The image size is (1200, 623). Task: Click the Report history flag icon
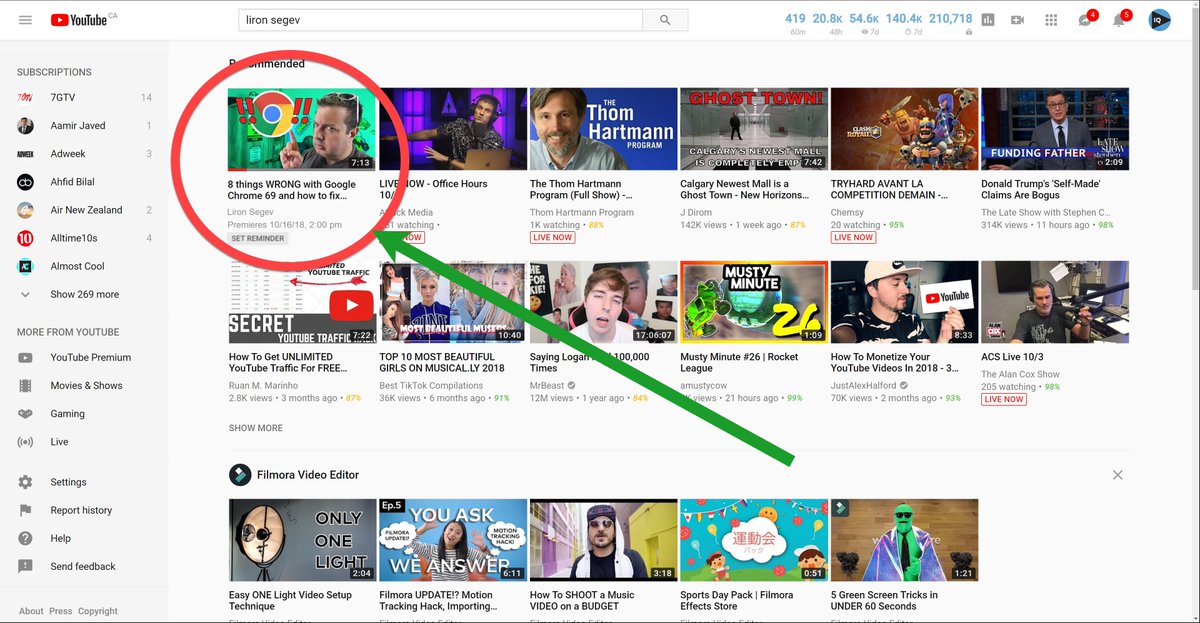(x=26, y=510)
